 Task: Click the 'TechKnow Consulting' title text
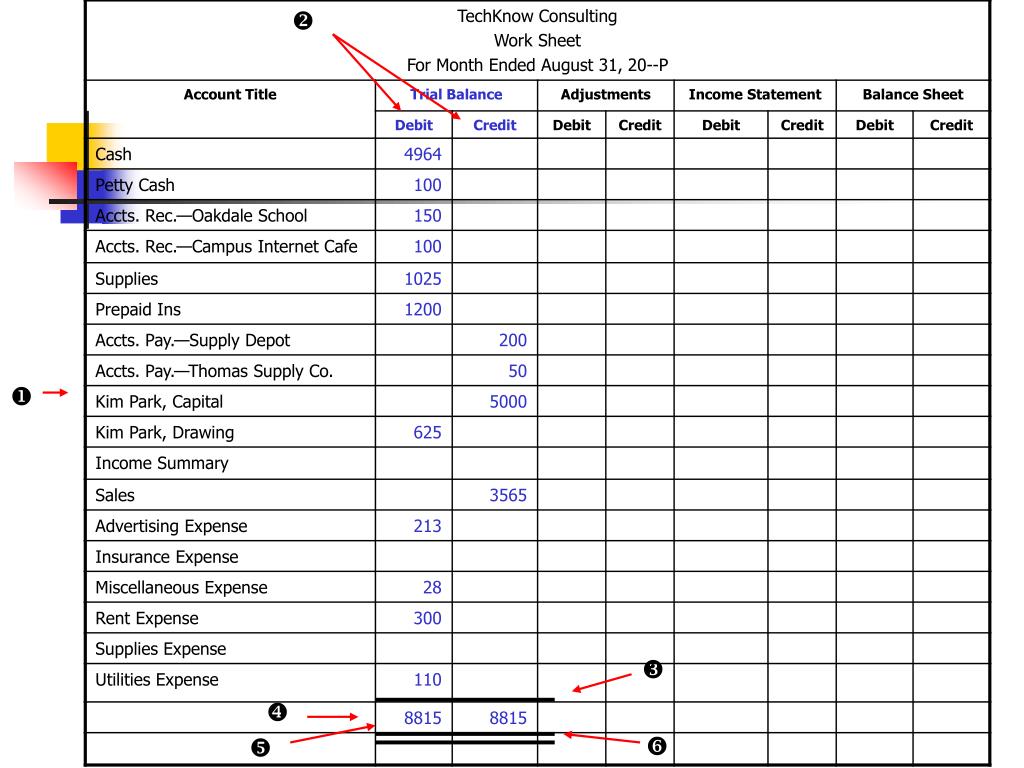click(x=537, y=16)
